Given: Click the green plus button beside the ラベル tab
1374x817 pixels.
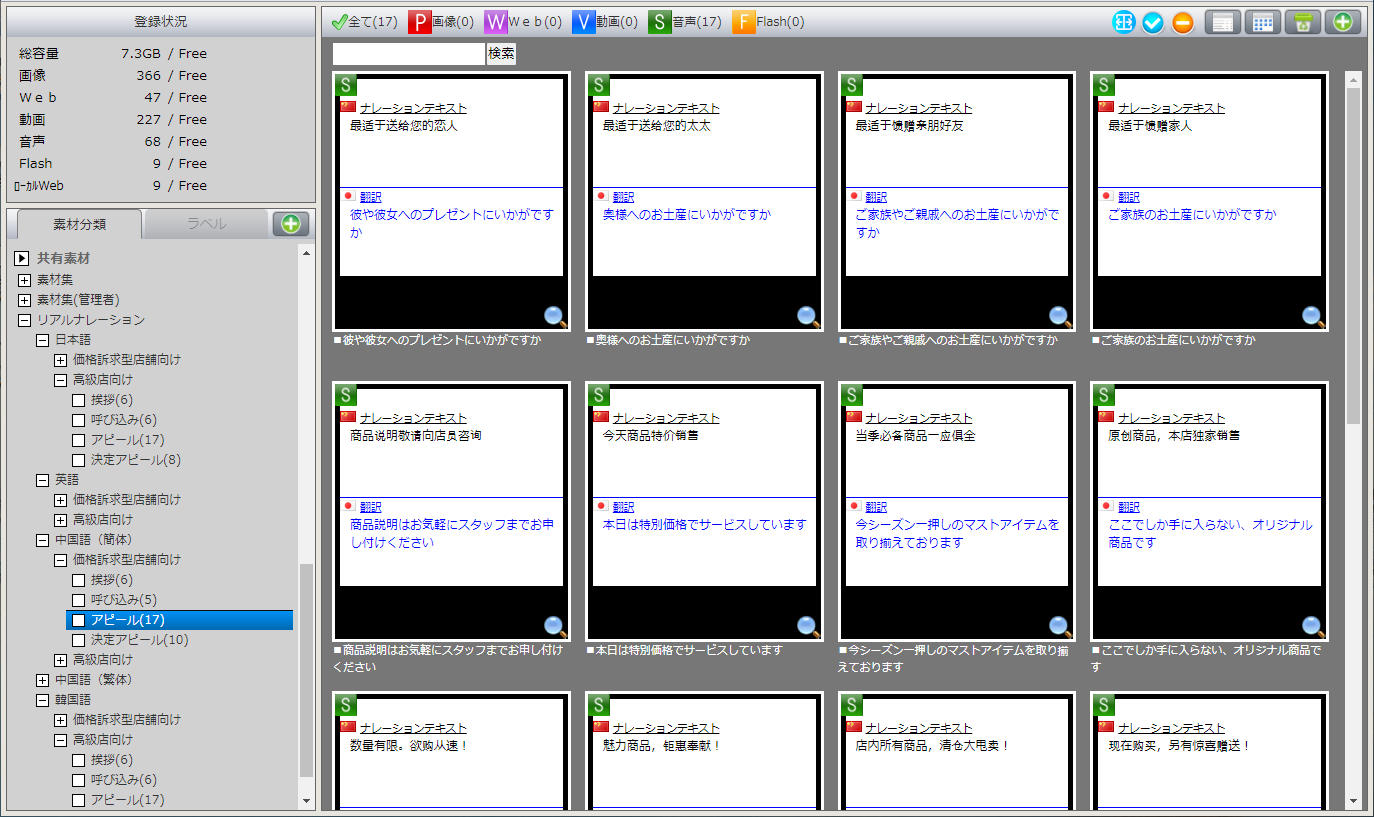Looking at the screenshot, I should click(291, 224).
